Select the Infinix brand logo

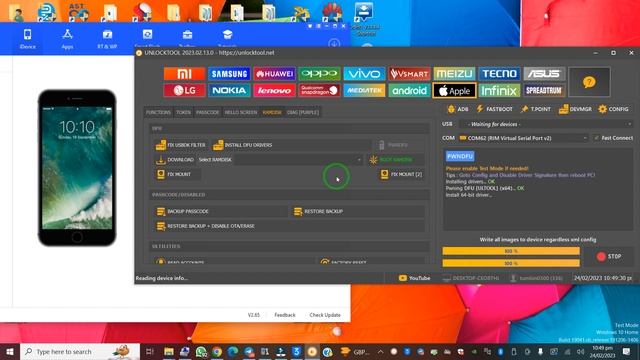[500, 91]
